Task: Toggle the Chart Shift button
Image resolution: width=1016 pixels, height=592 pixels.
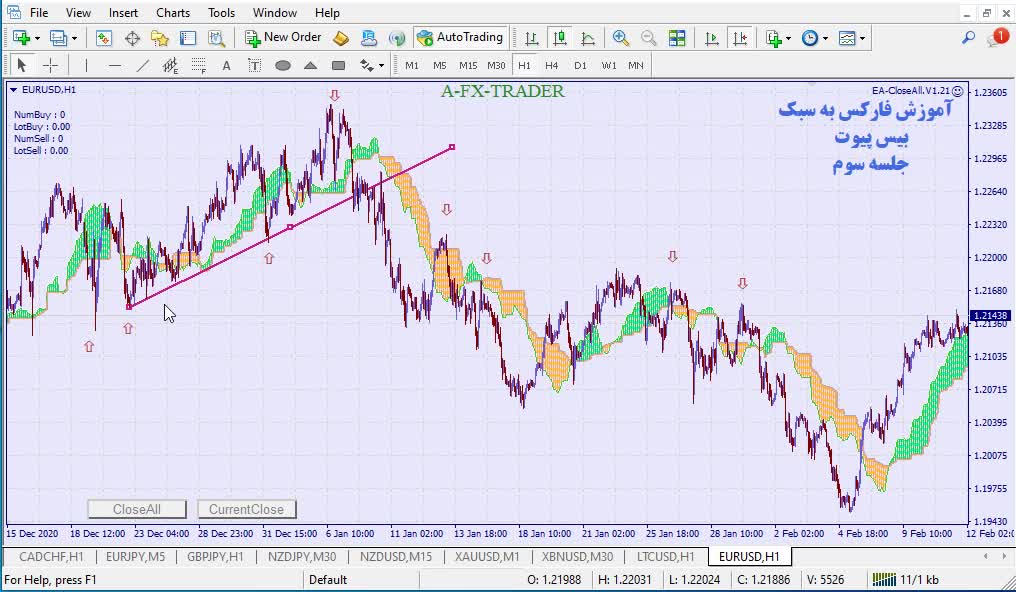Action: tap(740, 38)
